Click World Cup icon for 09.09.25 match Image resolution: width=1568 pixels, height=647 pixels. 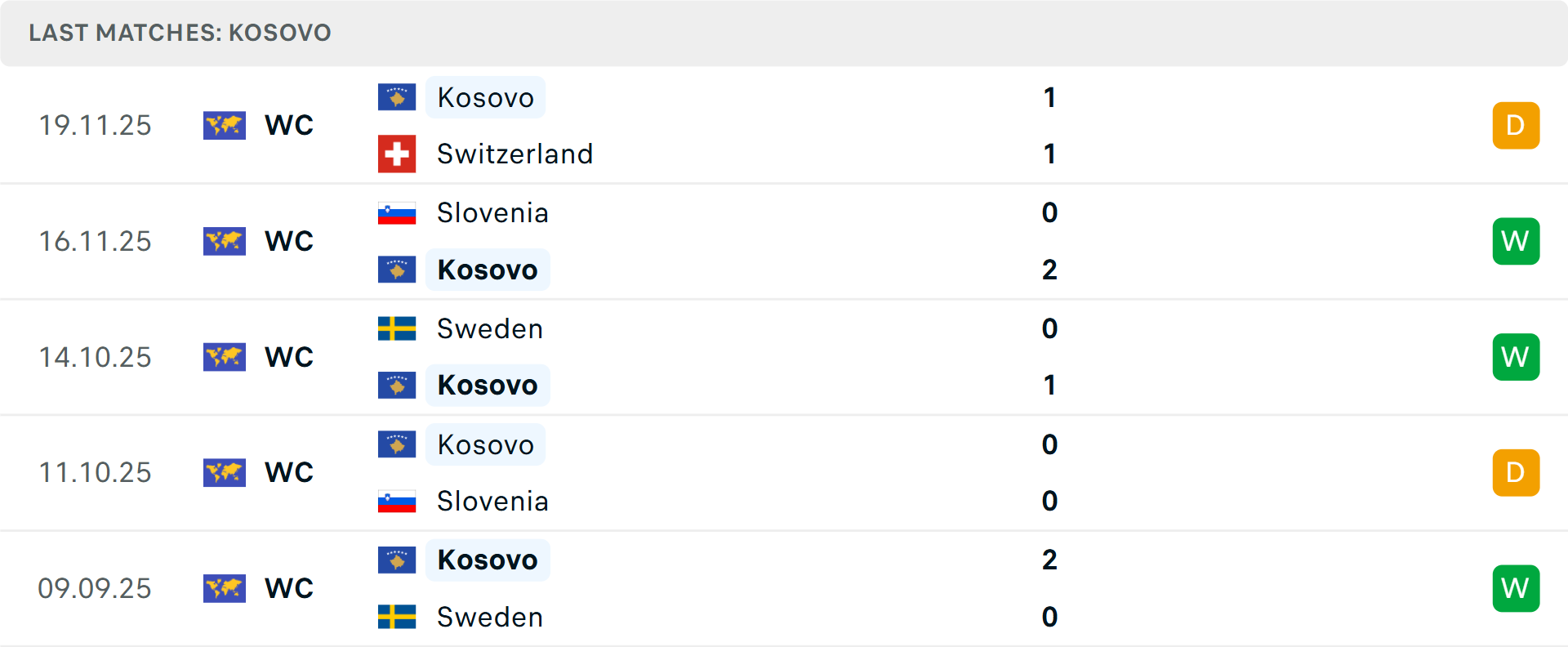(225, 588)
